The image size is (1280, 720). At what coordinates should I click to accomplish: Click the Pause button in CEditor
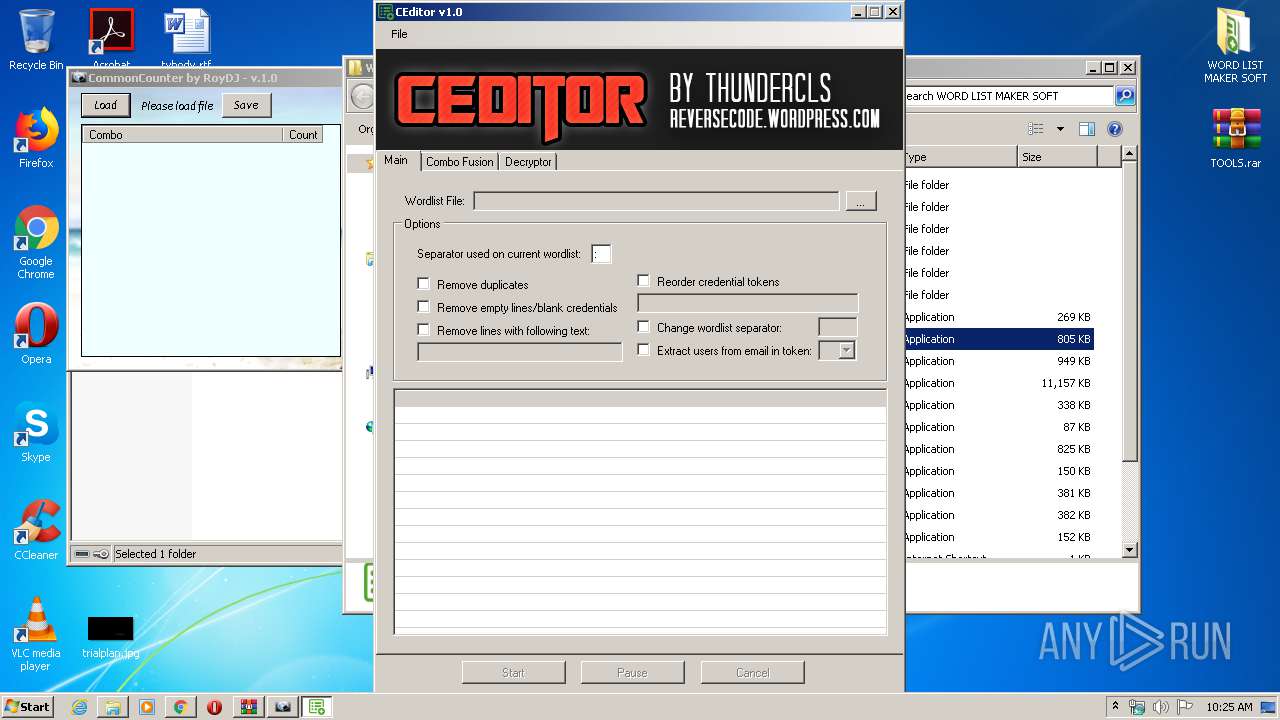tap(632, 672)
